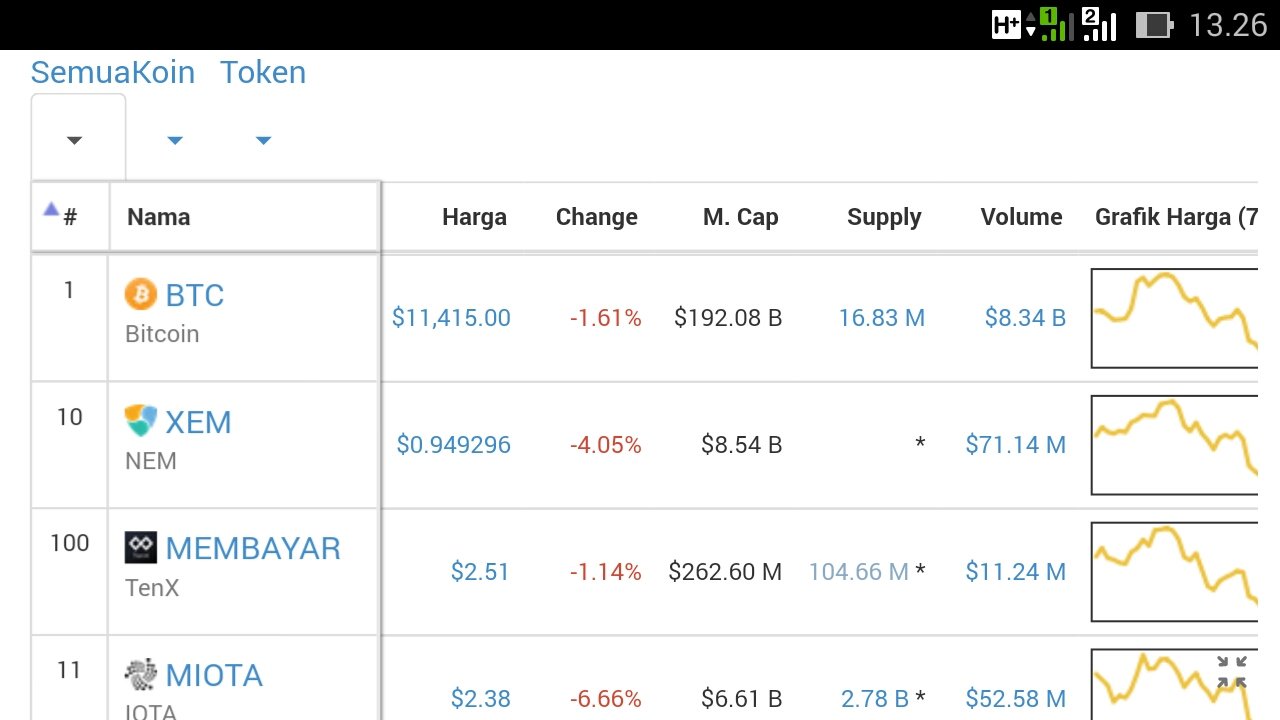Click the NEM coin logo icon
Screen dimensions: 1280x720
point(141,421)
